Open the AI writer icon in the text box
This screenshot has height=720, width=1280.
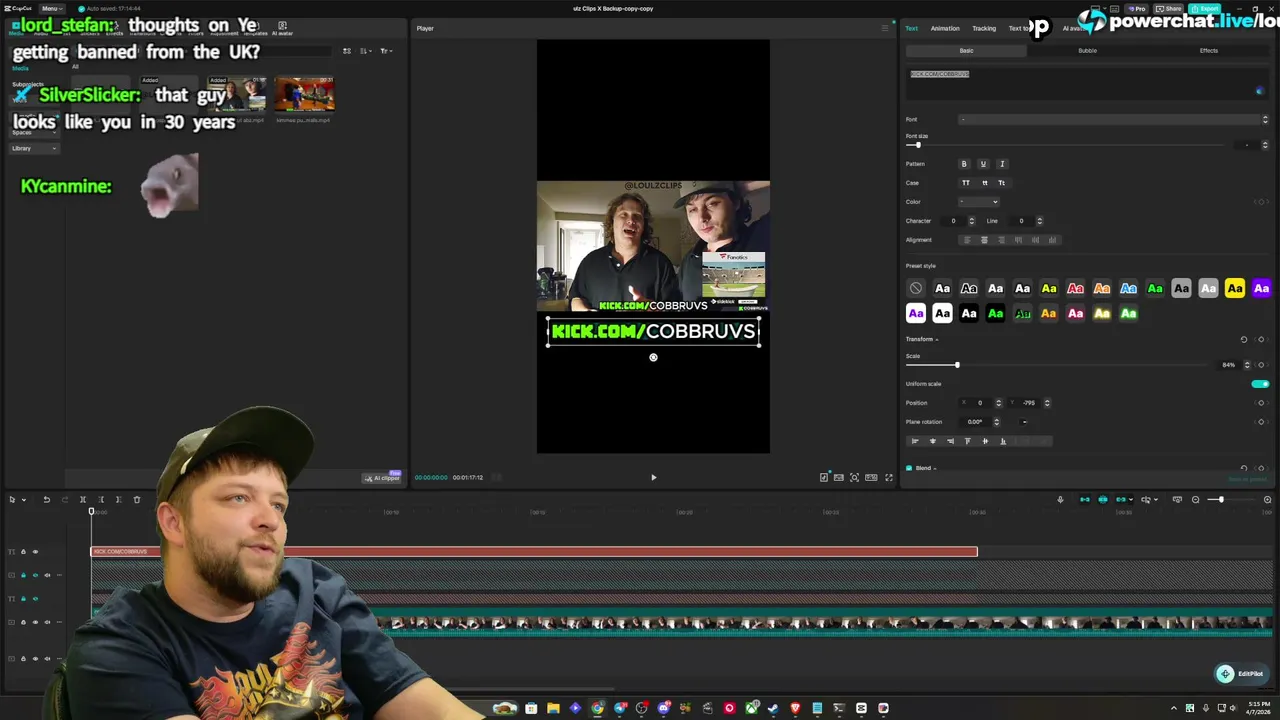click(1259, 91)
